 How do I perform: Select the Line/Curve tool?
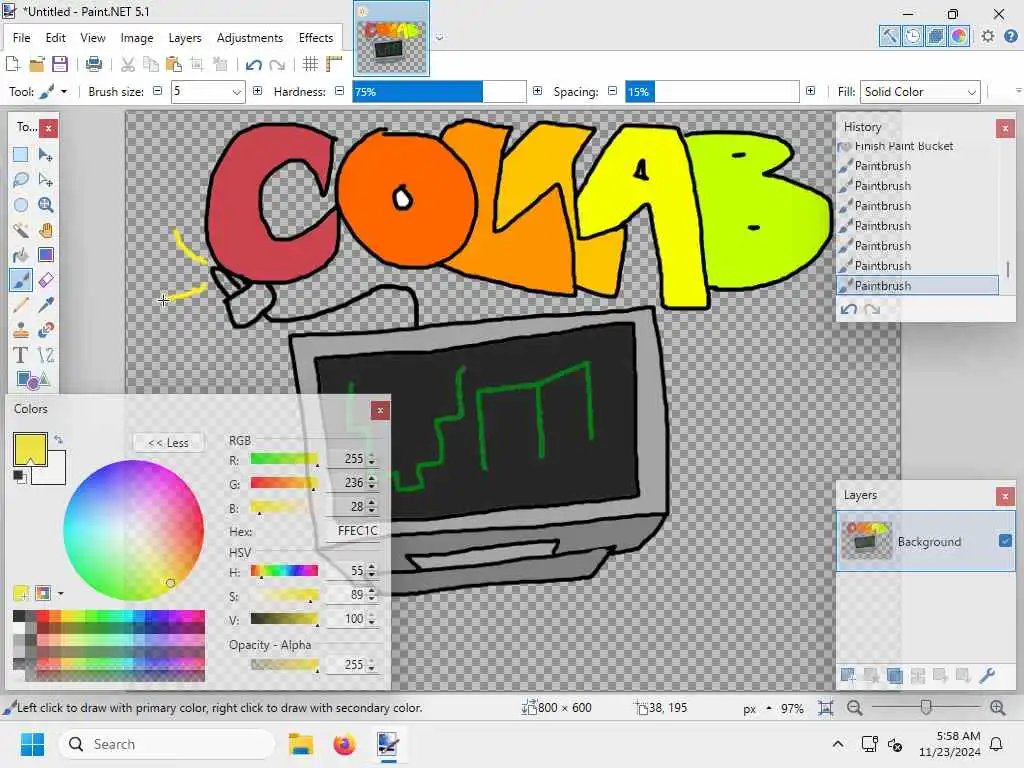46,355
